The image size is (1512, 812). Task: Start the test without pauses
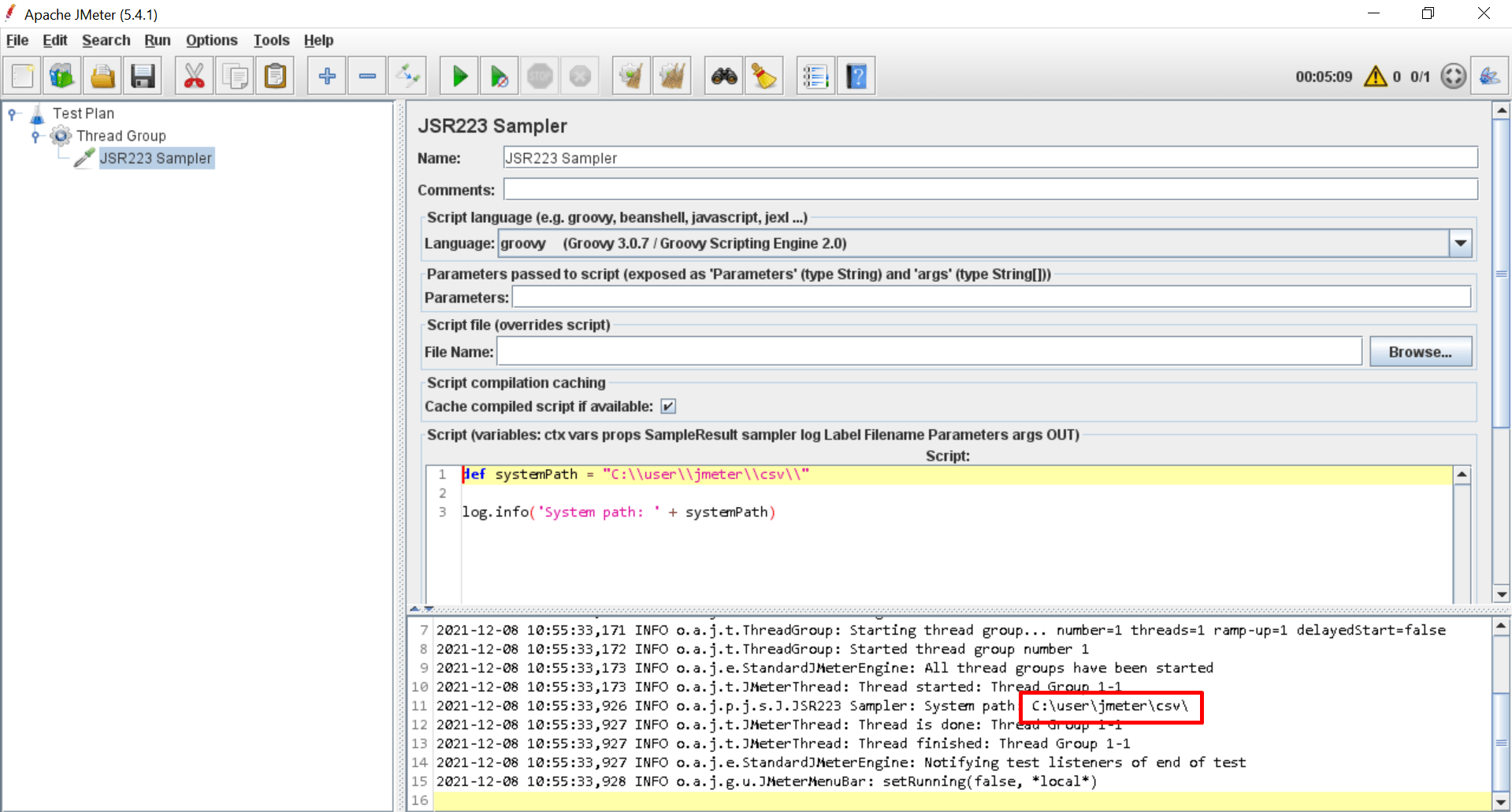(x=499, y=76)
